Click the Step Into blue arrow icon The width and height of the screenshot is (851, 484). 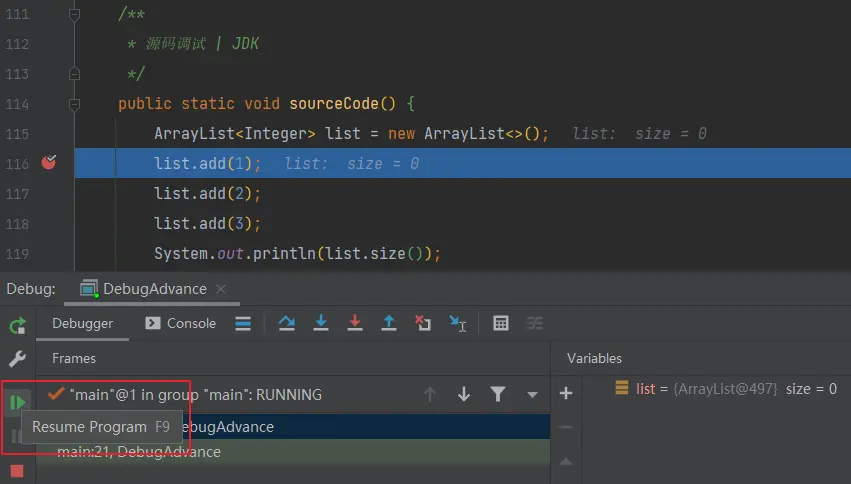pyautogui.click(x=321, y=323)
